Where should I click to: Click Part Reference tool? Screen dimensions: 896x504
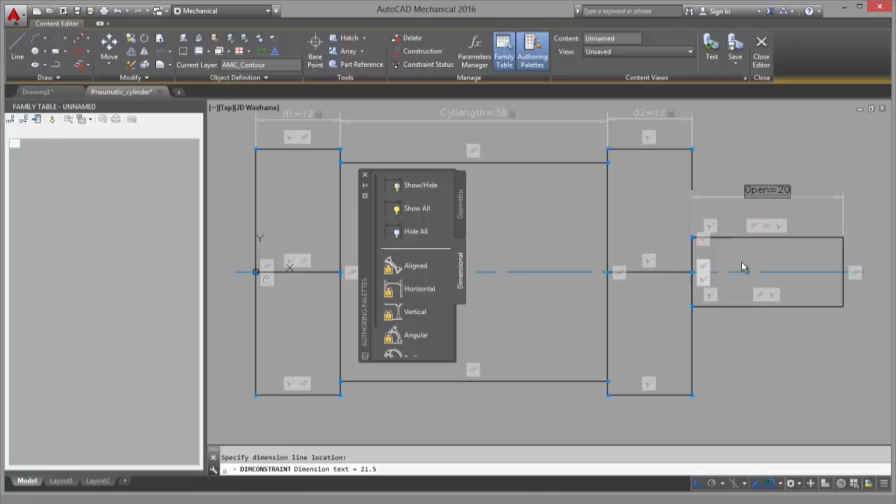coord(356,65)
